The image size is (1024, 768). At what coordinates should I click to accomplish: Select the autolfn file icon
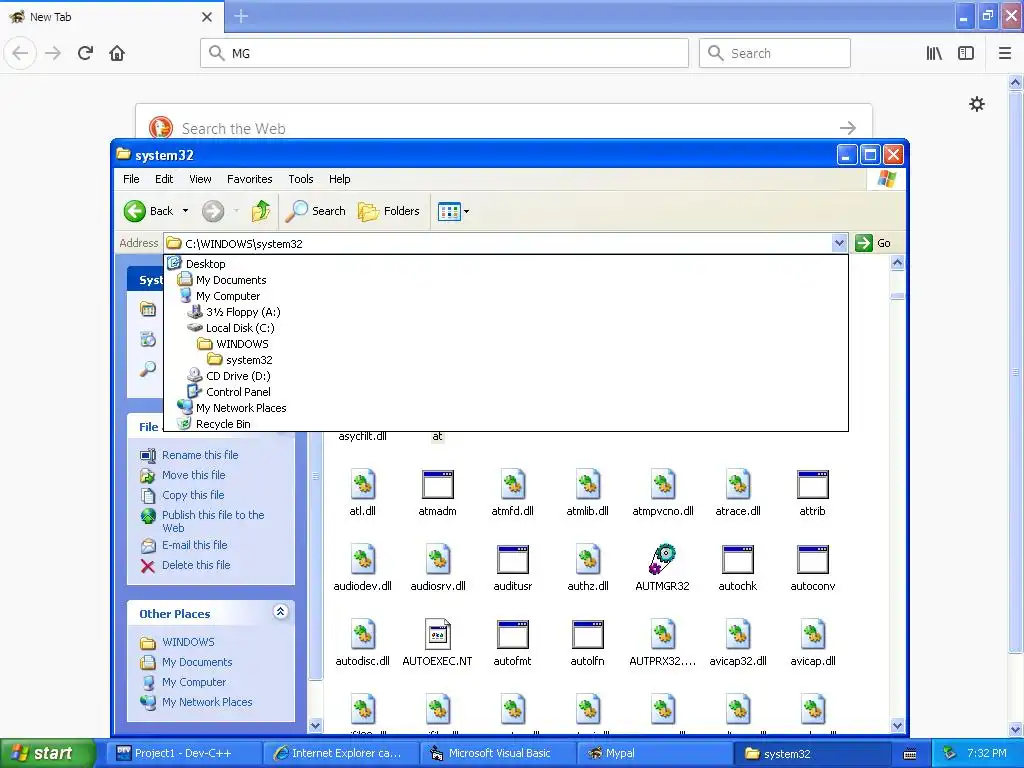588,635
